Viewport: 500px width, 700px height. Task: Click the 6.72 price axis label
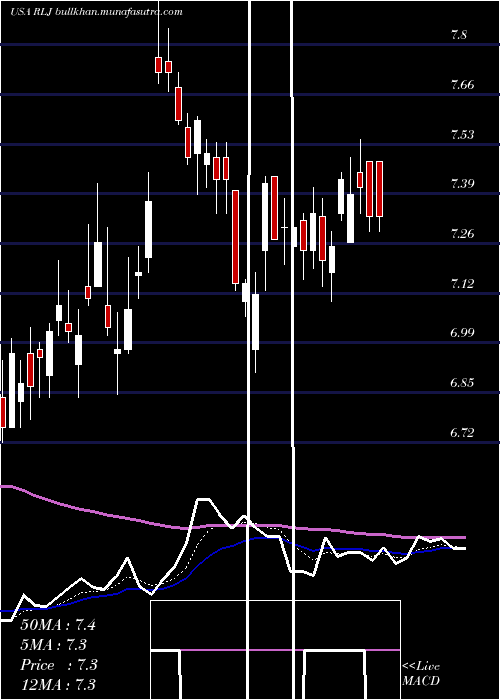[x=462, y=432]
